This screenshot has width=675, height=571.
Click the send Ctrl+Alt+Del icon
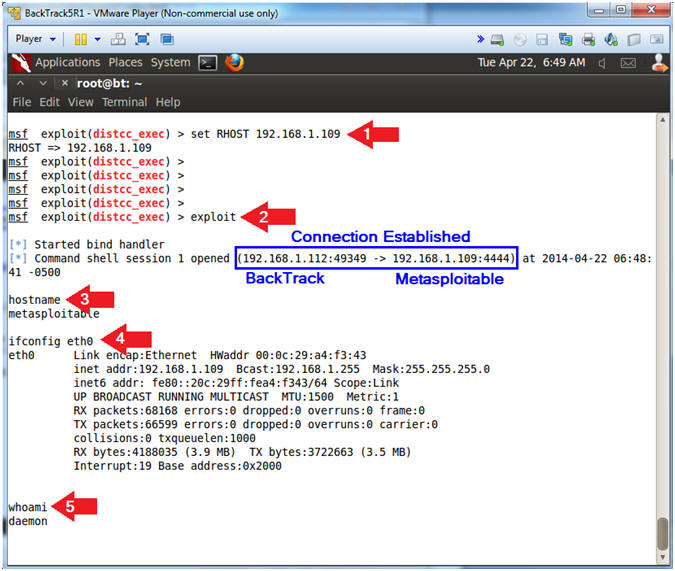point(118,40)
